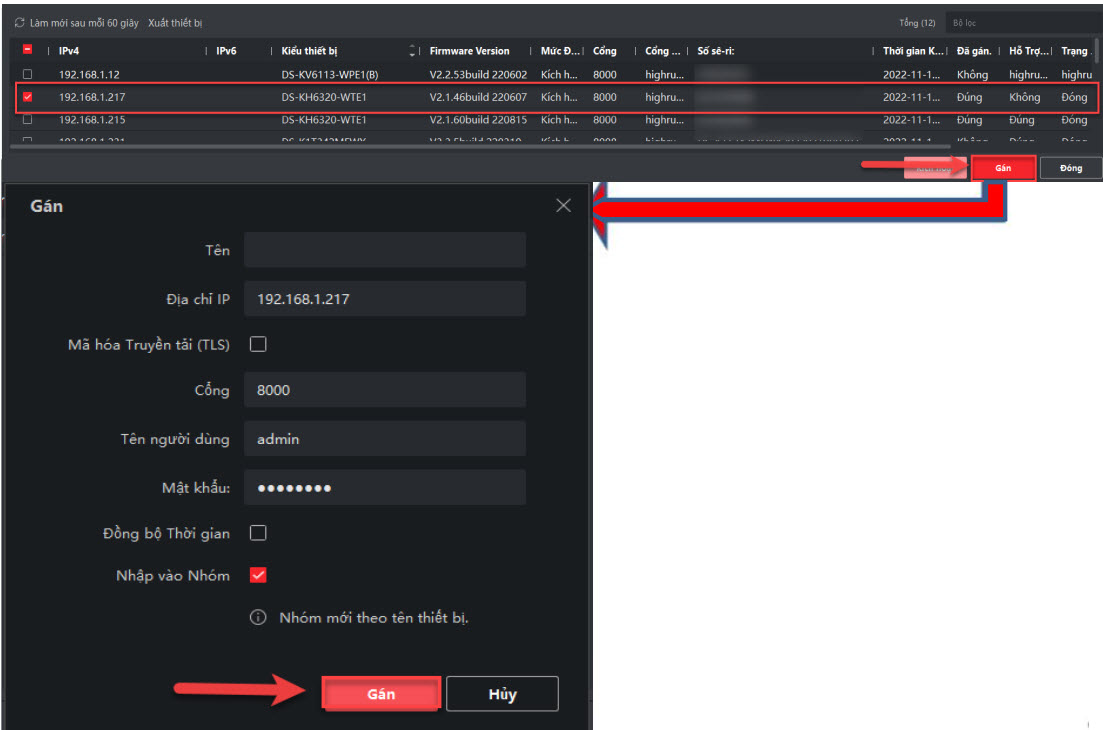Toggle the select-all checkbox in table header
The width and height of the screenshot is (1103, 730).
click(27, 51)
